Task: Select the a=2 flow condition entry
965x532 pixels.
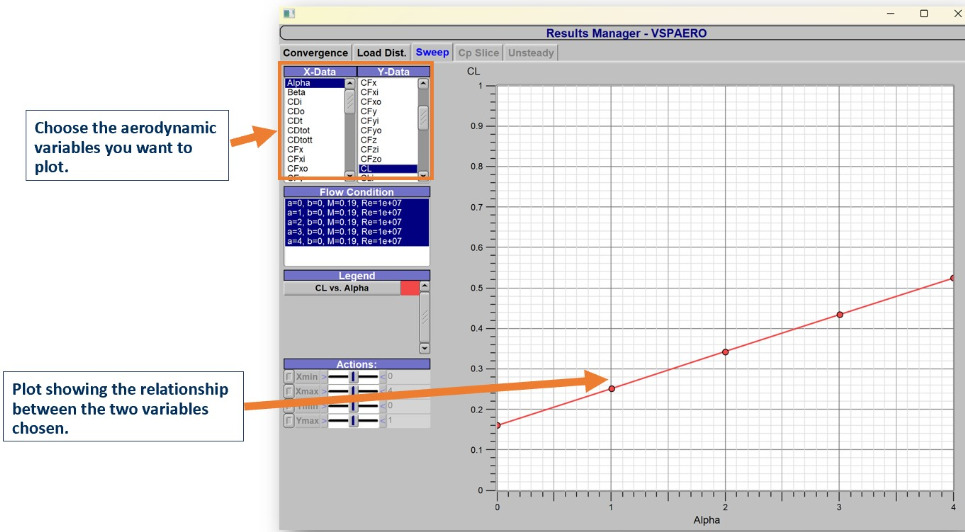Action: click(x=344, y=223)
